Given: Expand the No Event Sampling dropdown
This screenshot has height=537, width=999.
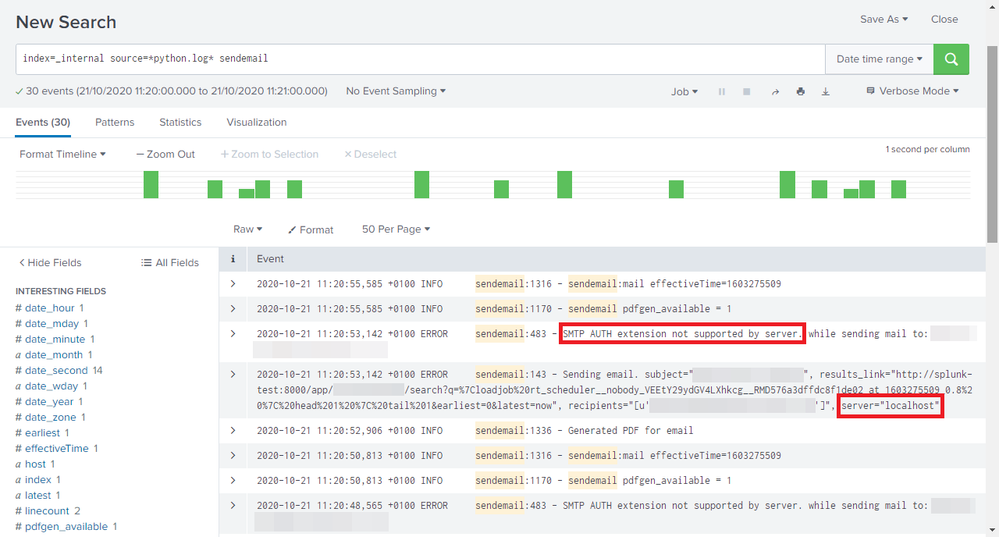Looking at the screenshot, I should click(x=396, y=91).
